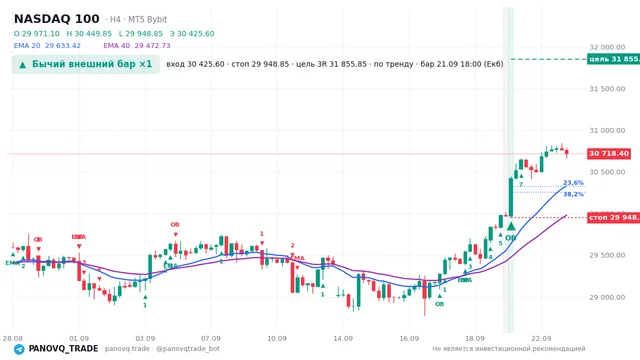This screenshot has width=640, height=360.
Task: Click the 30 500.00 price axis label
Action: [607, 172]
